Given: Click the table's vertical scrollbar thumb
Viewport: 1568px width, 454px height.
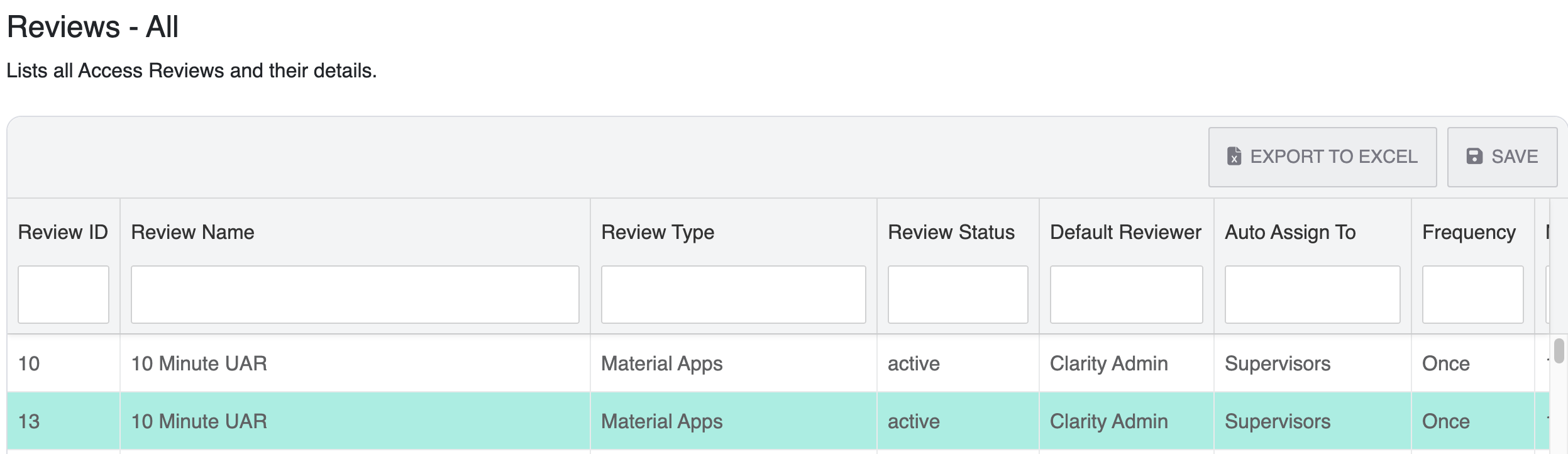Looking at the screenshot, I should click(1559, 351).
